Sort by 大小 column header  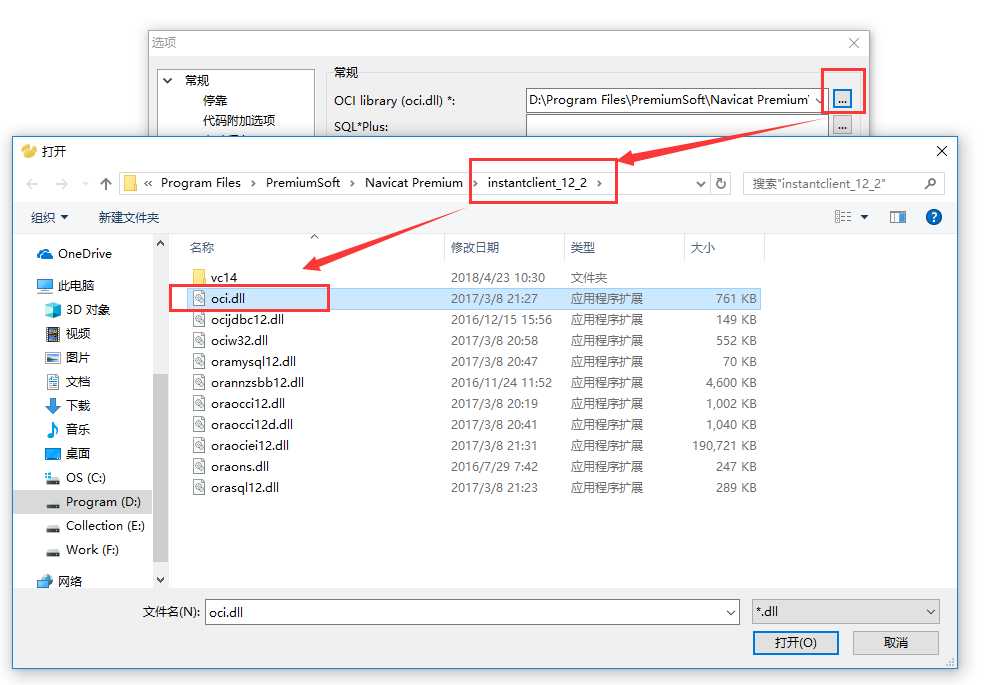coord(702,248)
